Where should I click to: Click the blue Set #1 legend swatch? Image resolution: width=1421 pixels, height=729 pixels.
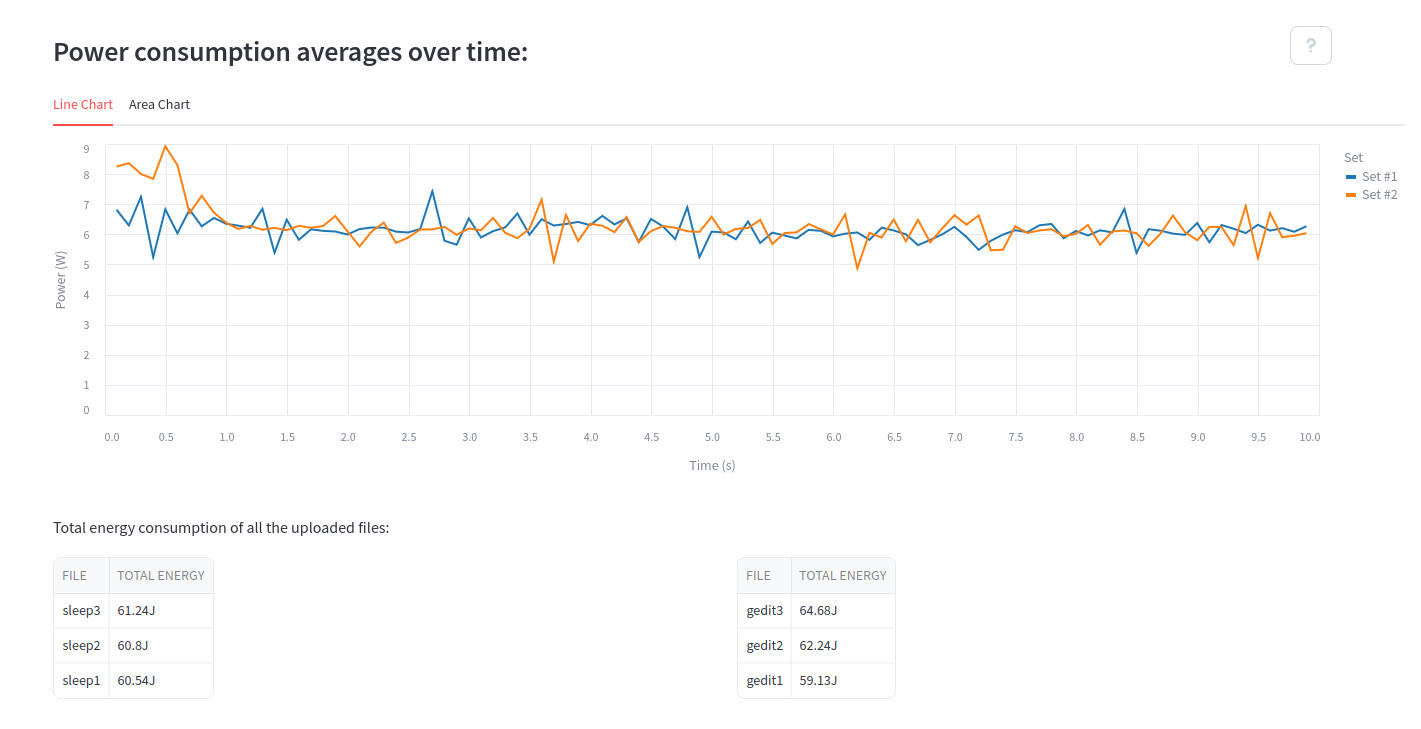tap(1351, 177)
